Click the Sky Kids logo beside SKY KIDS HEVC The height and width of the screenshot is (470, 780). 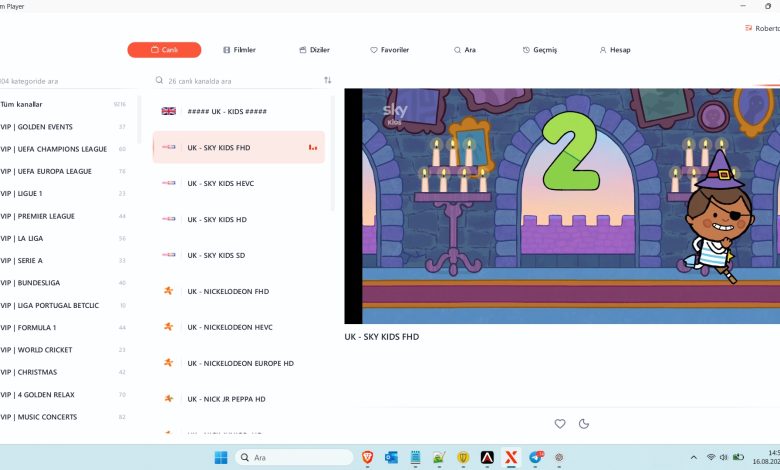point(169,183)
